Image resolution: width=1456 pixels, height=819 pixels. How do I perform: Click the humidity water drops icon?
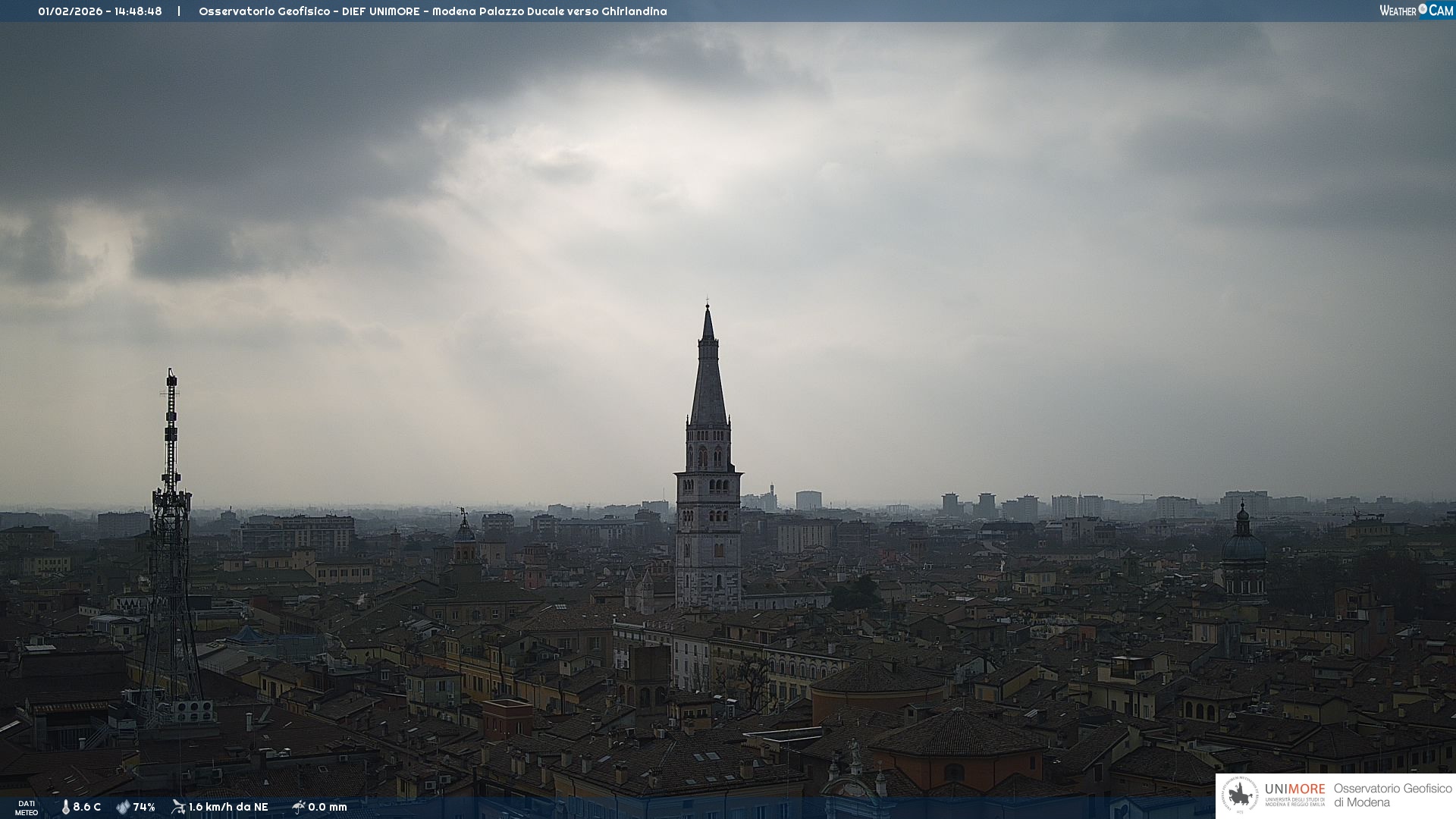(123, 807)
